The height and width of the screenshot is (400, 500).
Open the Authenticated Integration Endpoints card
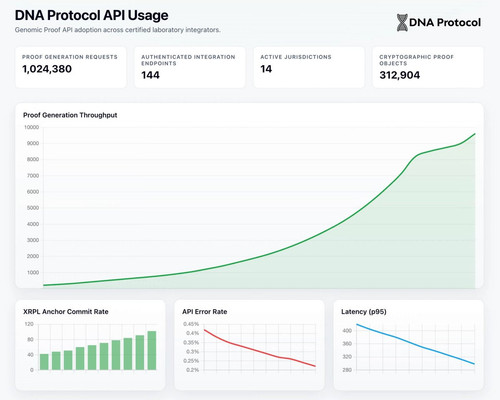190,67
